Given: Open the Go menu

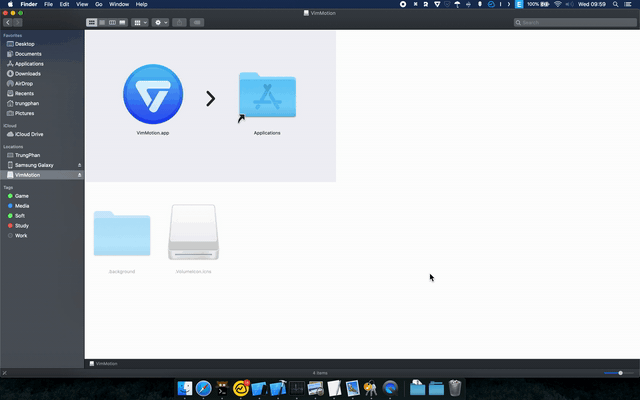Looking at the screenshot, I should (x=99, y=4).
